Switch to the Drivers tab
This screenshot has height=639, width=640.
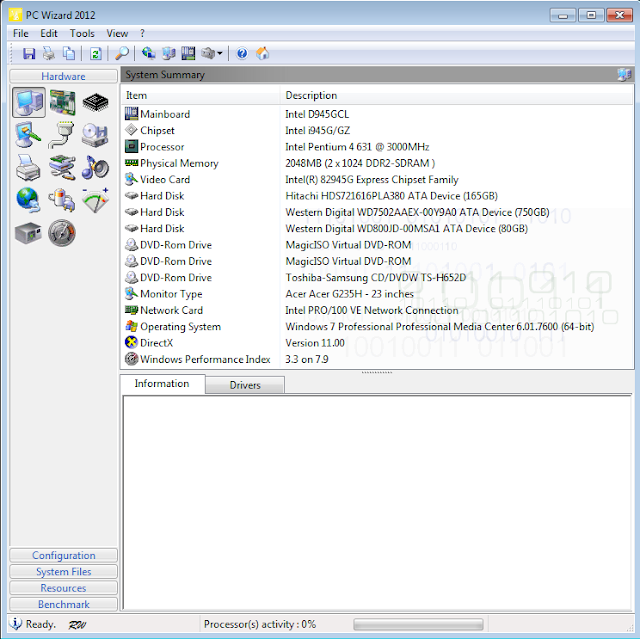tap(245, 385)
